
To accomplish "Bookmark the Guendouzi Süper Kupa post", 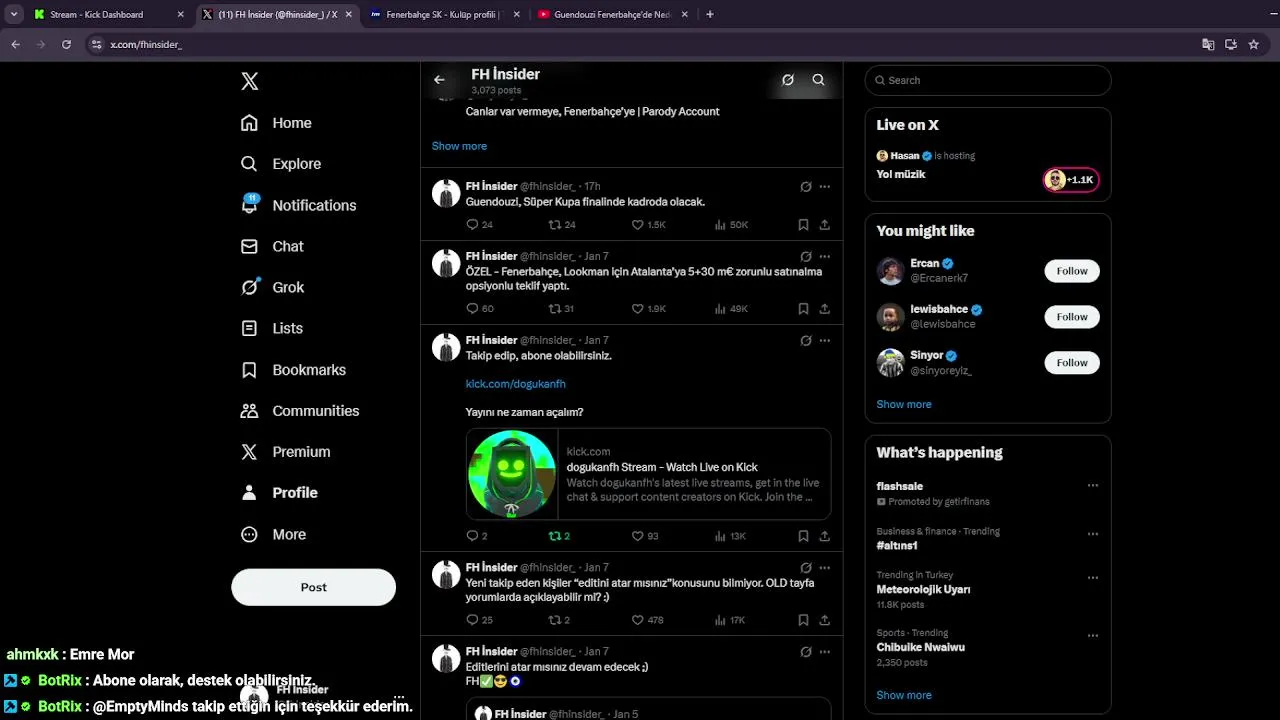I will pos(803,225).
